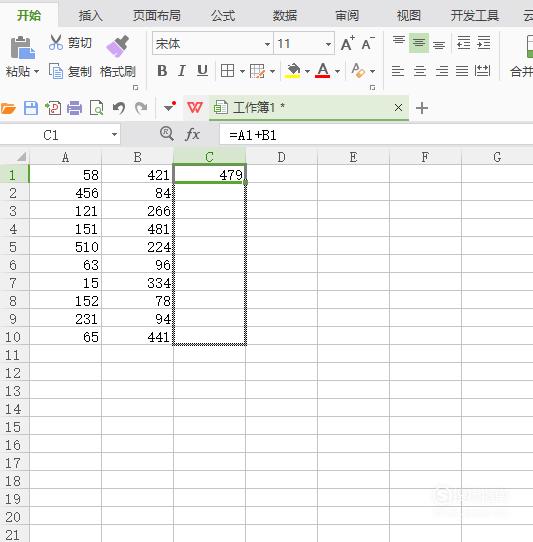Screen dimensions: 533x542
Task: Click the draw border table icon
Action: (x=257, y=71)
